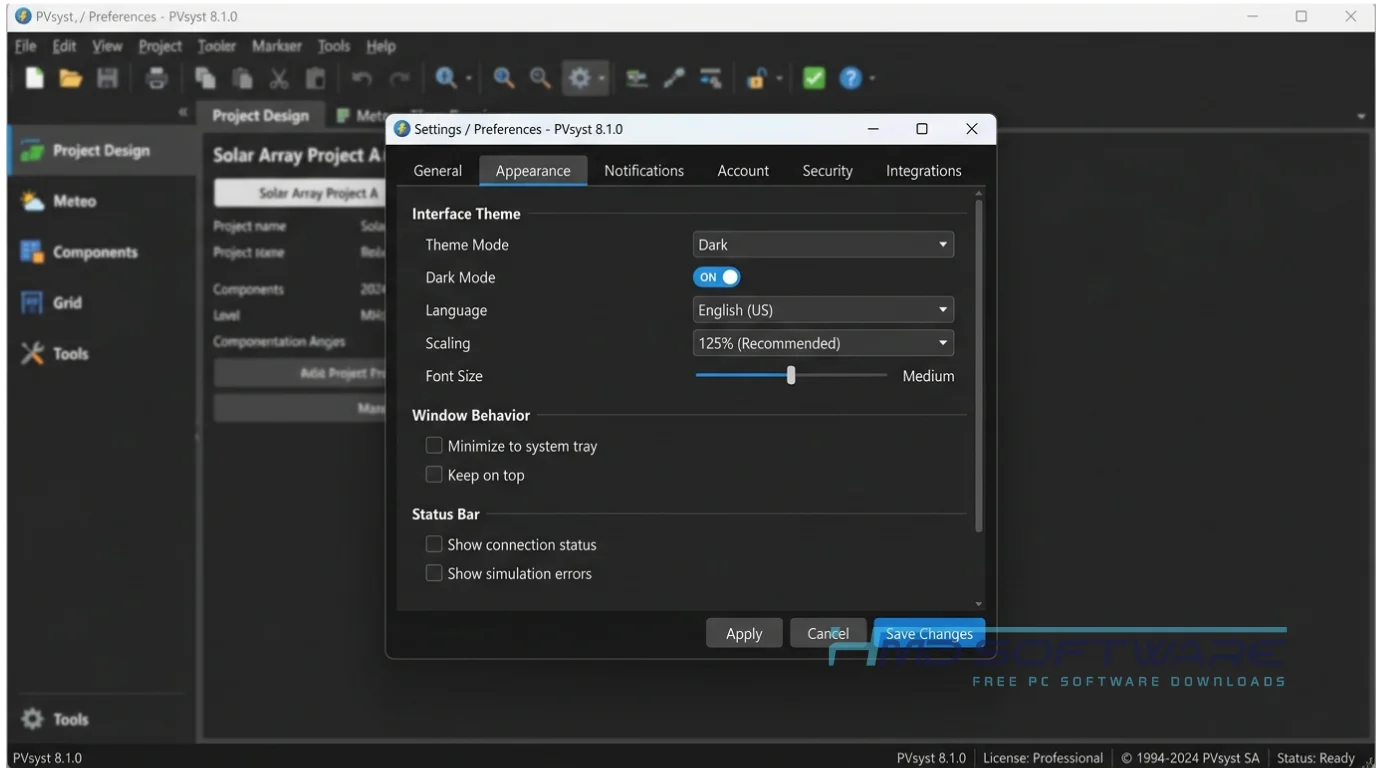Open the Theme Mode dropdown

(823, 244)
